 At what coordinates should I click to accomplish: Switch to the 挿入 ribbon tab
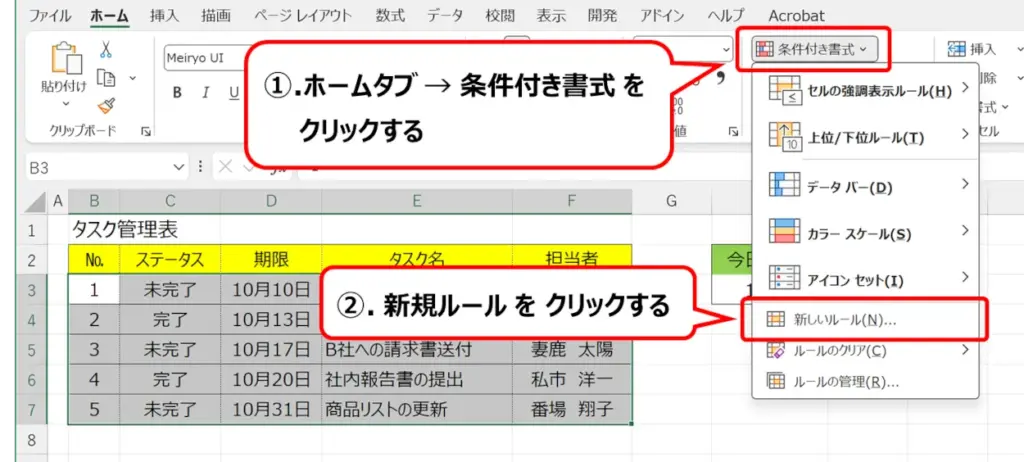[x=165, y=15]
